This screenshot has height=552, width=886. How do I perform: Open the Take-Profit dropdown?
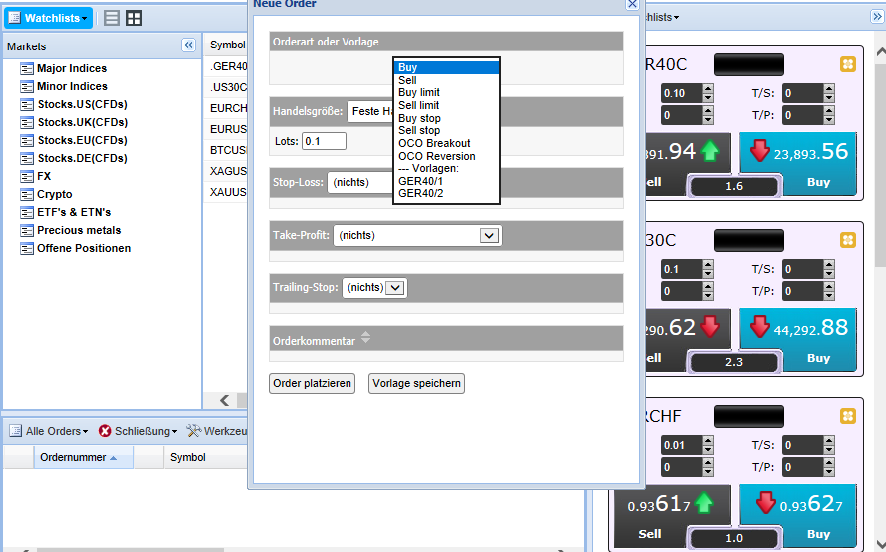pyautogui.click(x=489, y=236)
